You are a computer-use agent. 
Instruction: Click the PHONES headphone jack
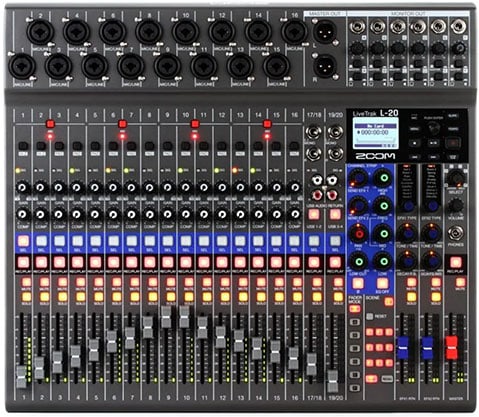click(456, 233)
